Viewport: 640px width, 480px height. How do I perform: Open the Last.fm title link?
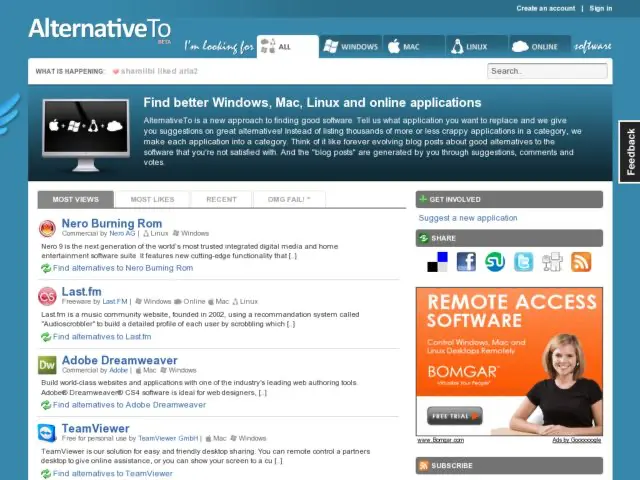click(x=82, y=291)
